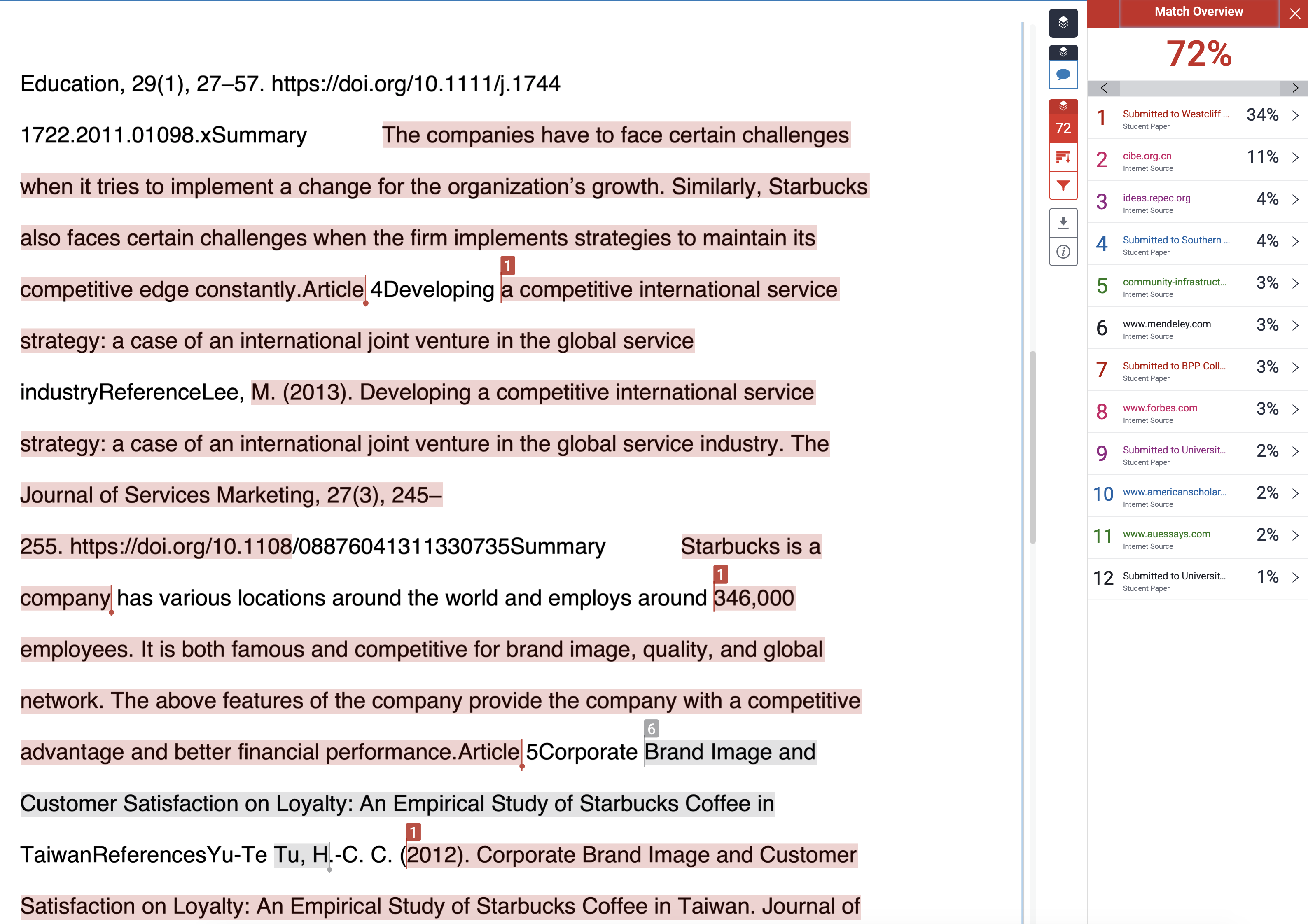Select the ideas.repec.org source entry
1308x924 pixels.
tap(1198, 201)
